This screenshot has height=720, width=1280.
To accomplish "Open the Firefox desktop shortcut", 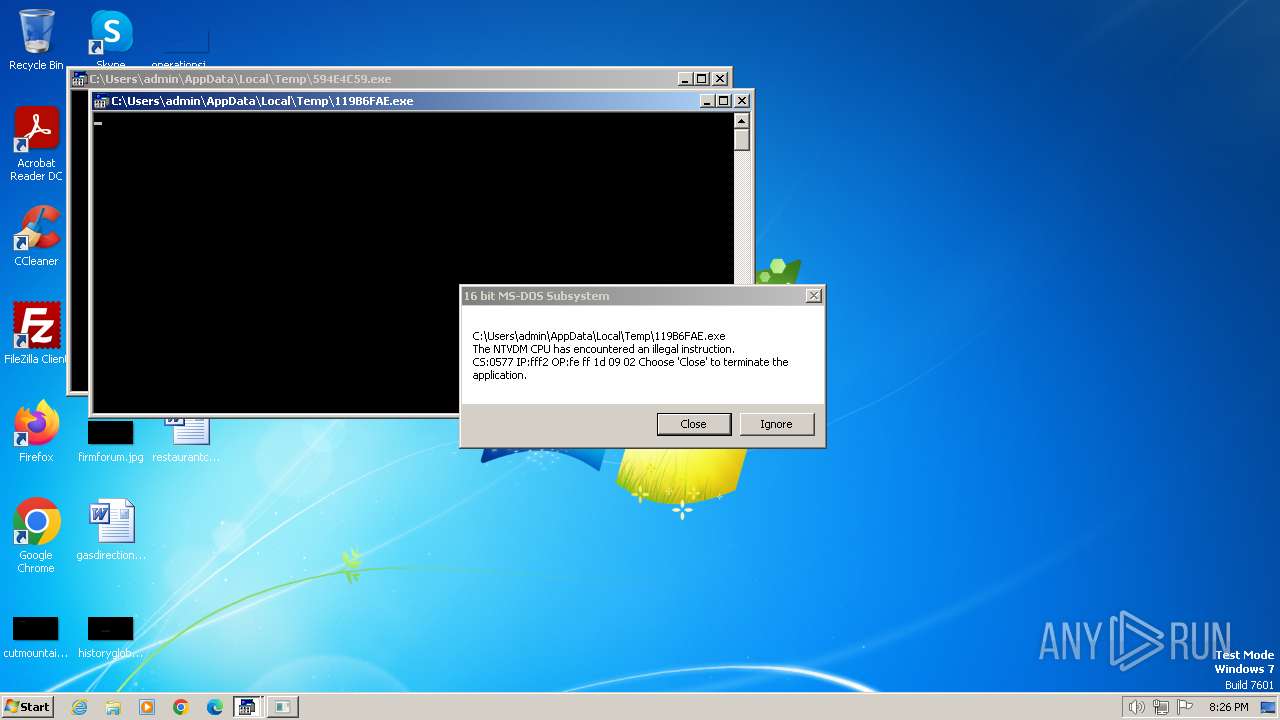I will [x=36, y=432].
